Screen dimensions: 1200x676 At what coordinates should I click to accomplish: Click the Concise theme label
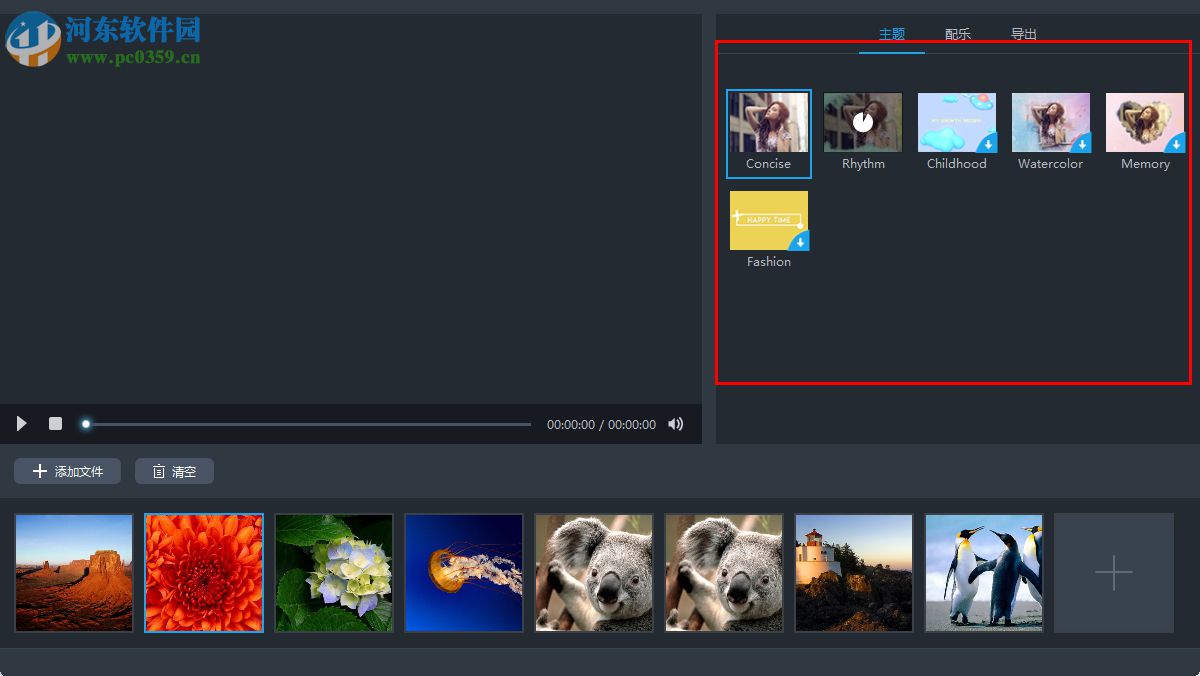768,164
